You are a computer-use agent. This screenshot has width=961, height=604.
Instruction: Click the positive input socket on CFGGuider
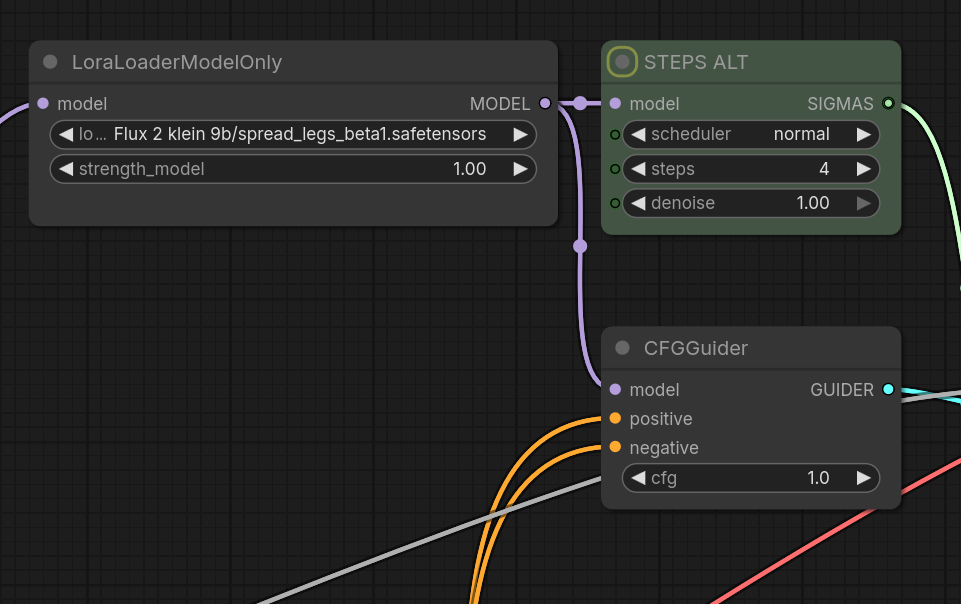pos(615,418)
